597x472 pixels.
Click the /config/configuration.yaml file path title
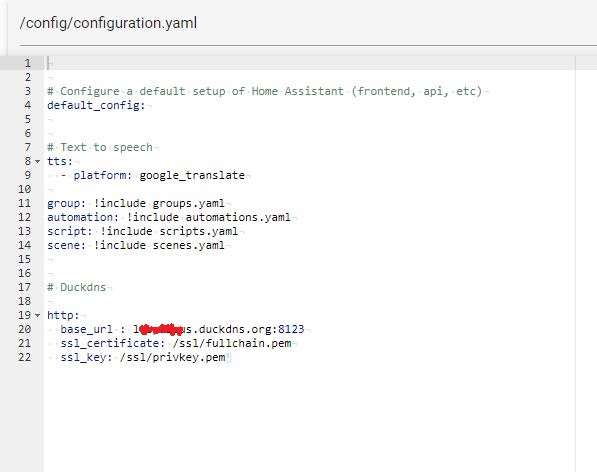(109, 23)
